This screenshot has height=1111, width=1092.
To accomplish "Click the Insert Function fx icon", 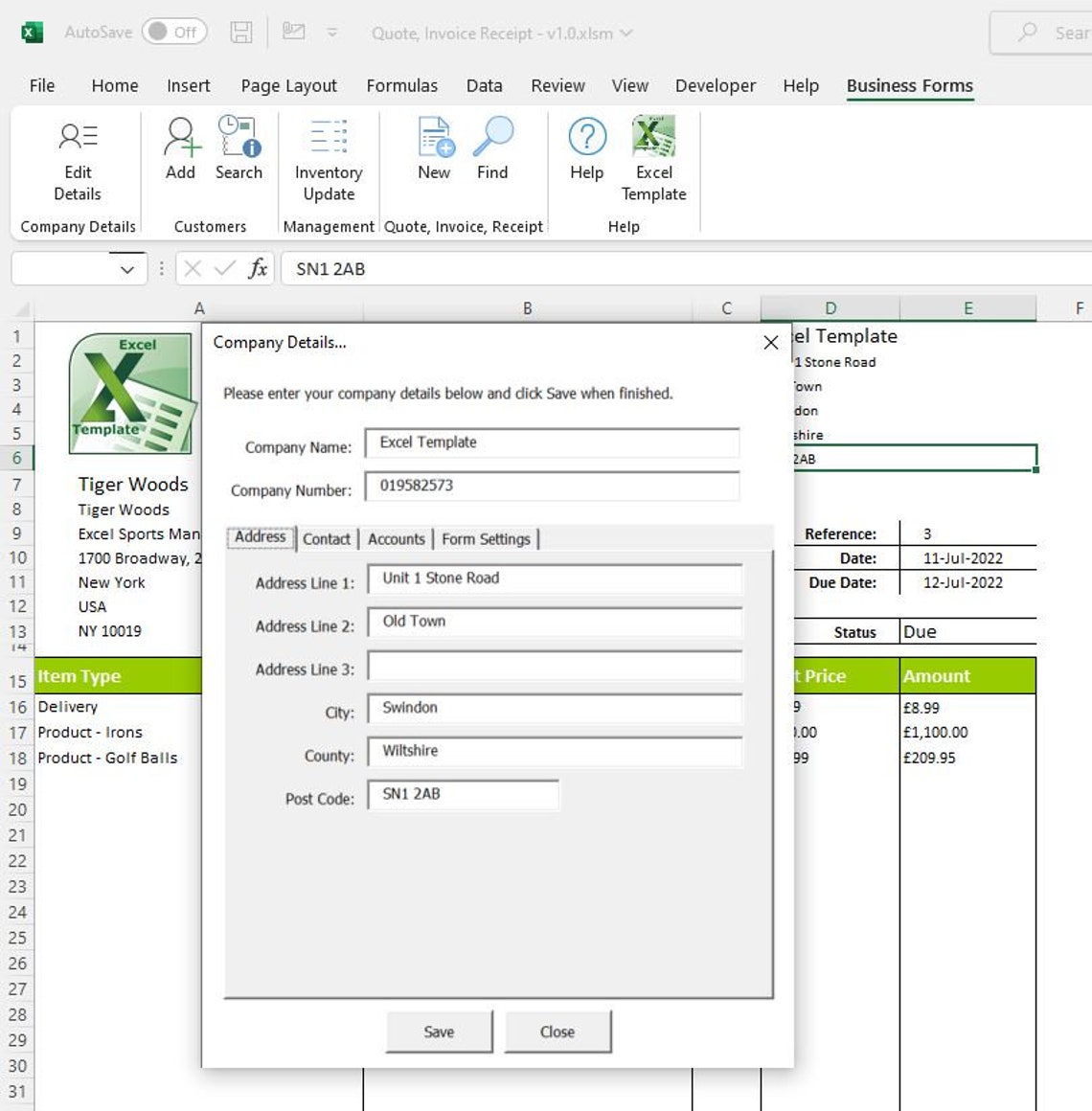I will pos(257,269).
